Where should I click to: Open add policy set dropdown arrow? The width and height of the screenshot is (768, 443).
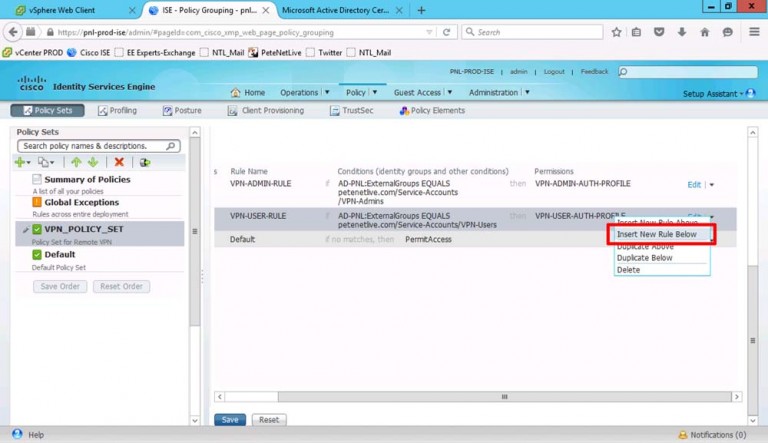(x=28, y=163)
